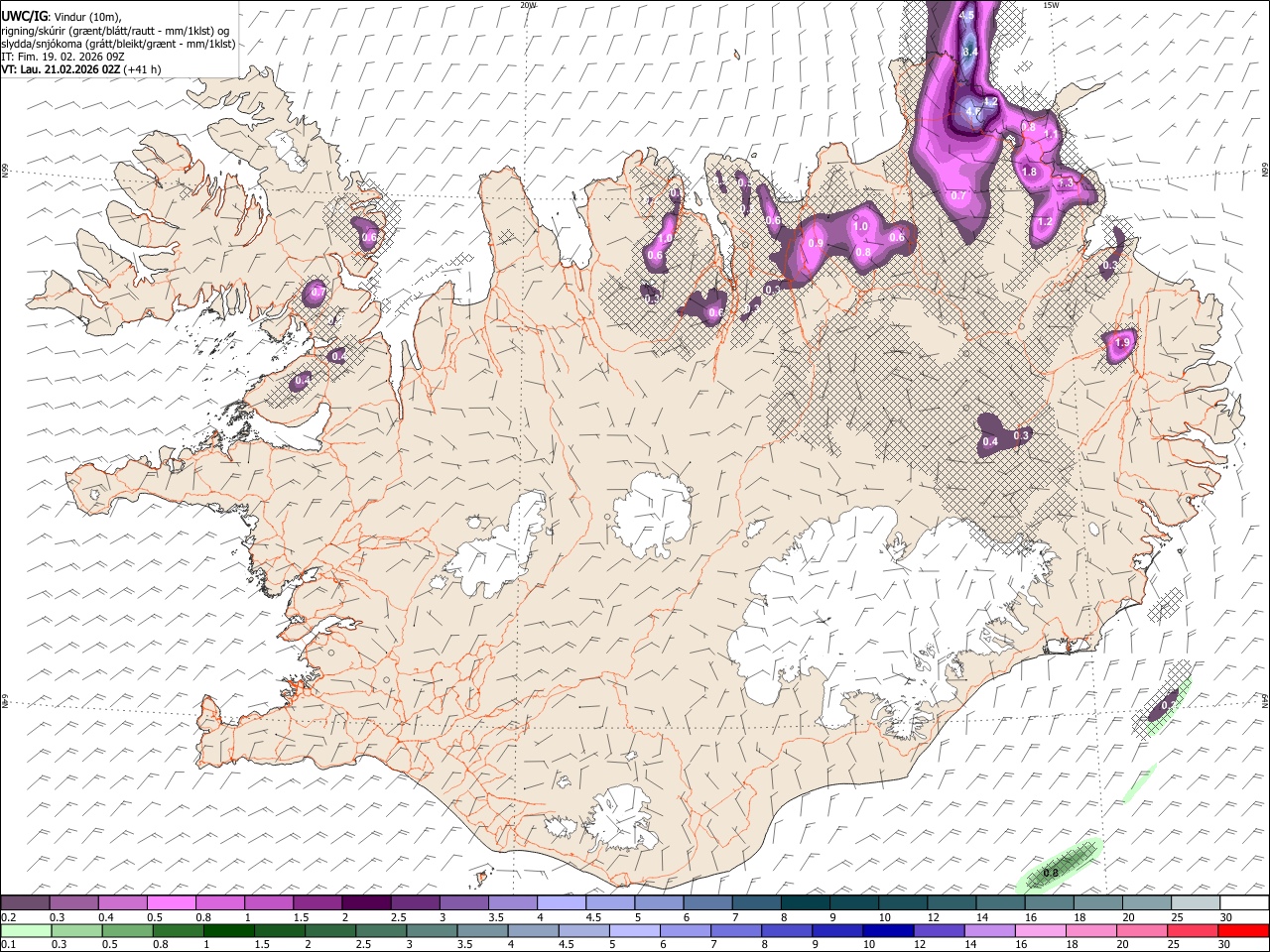Click the snow legend swatch between 4.5 and 5

608,903
